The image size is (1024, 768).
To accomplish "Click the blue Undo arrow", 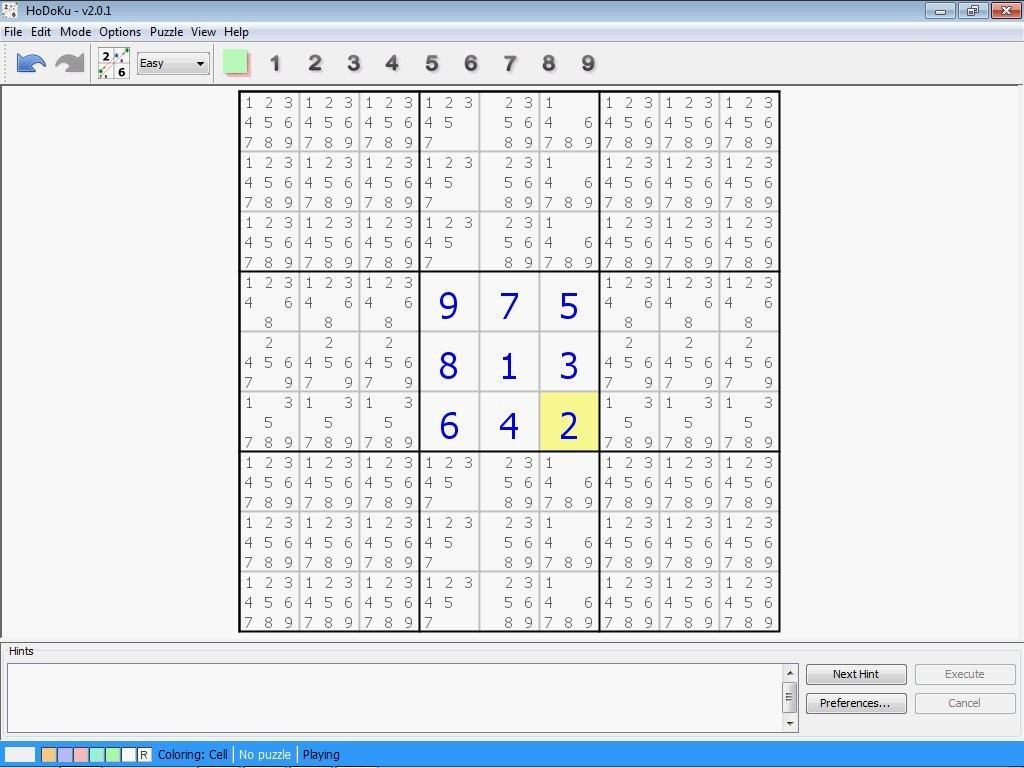I will click(x=31, y=63).
